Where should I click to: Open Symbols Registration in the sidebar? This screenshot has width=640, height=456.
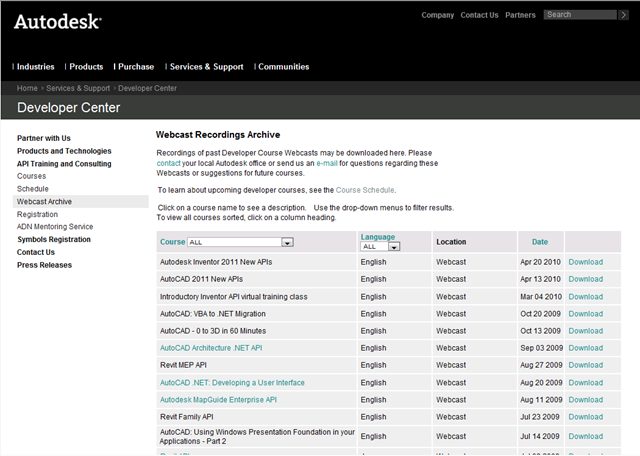click(53, 240)
